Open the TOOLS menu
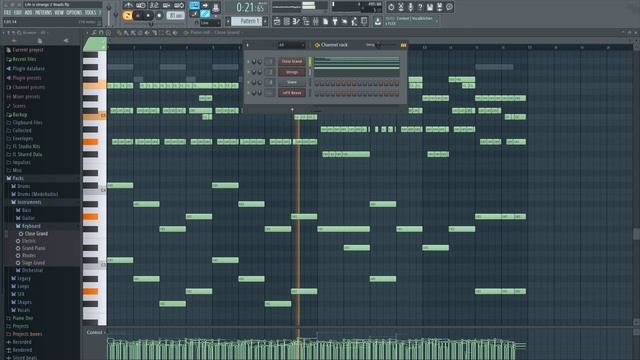The height and width of the screenshot is (360, 640). tap(91, 13)
